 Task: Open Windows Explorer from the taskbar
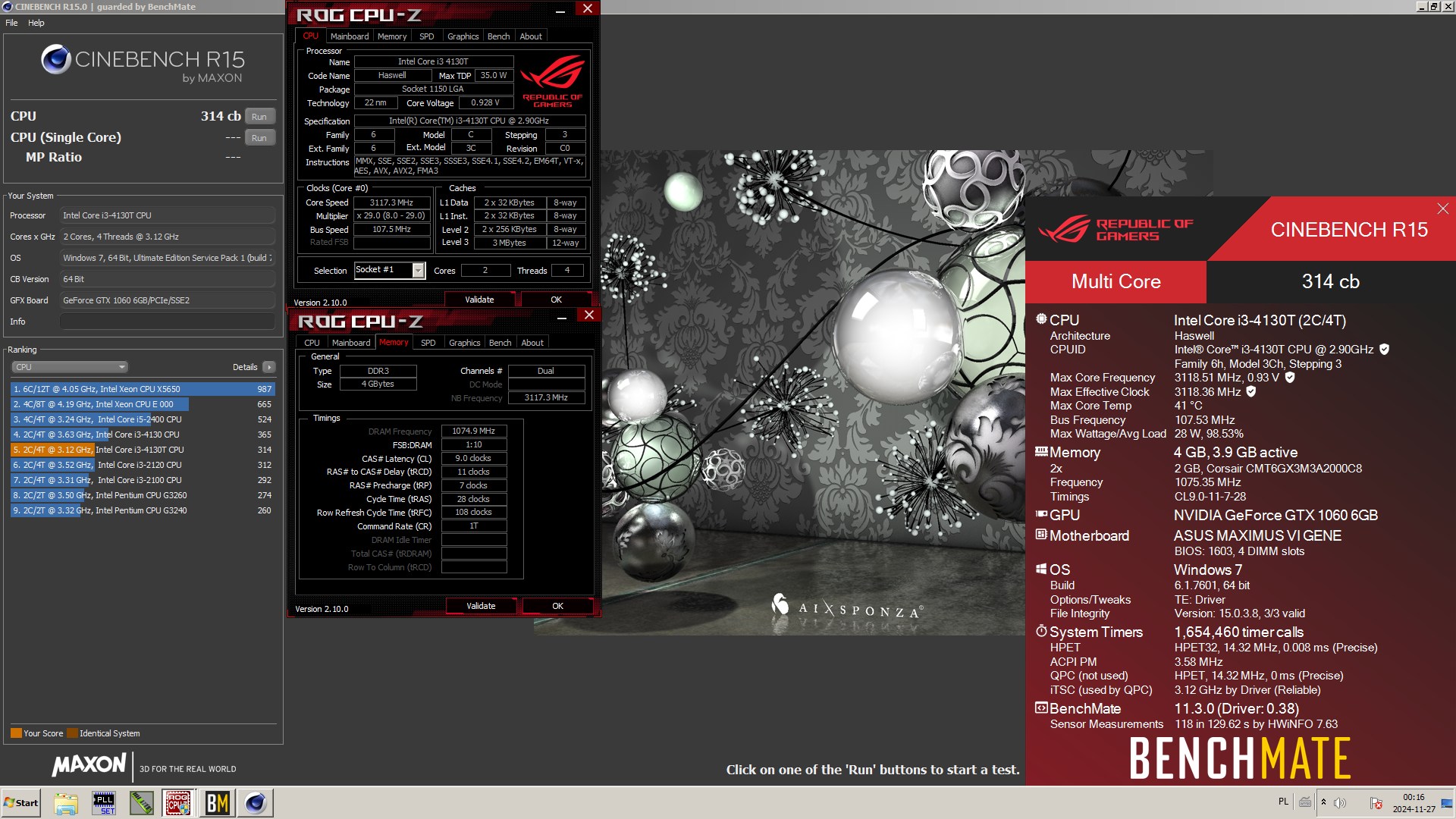pyautogui.click(x=66, y=803)
